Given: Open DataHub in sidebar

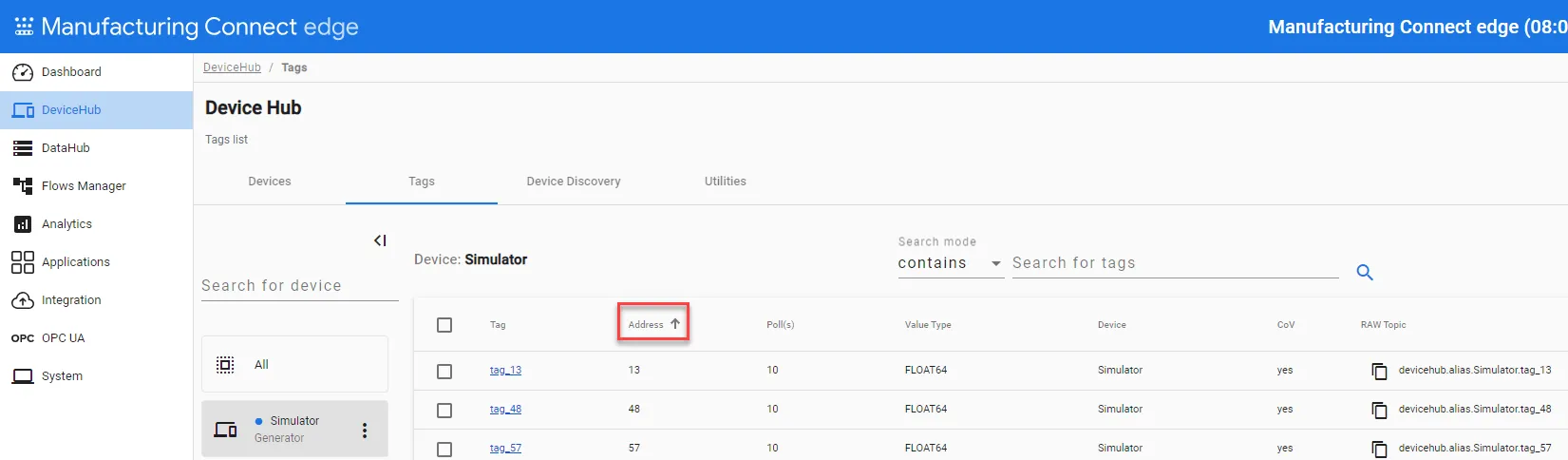Looking at the screenshot, I should coord(96,148).
